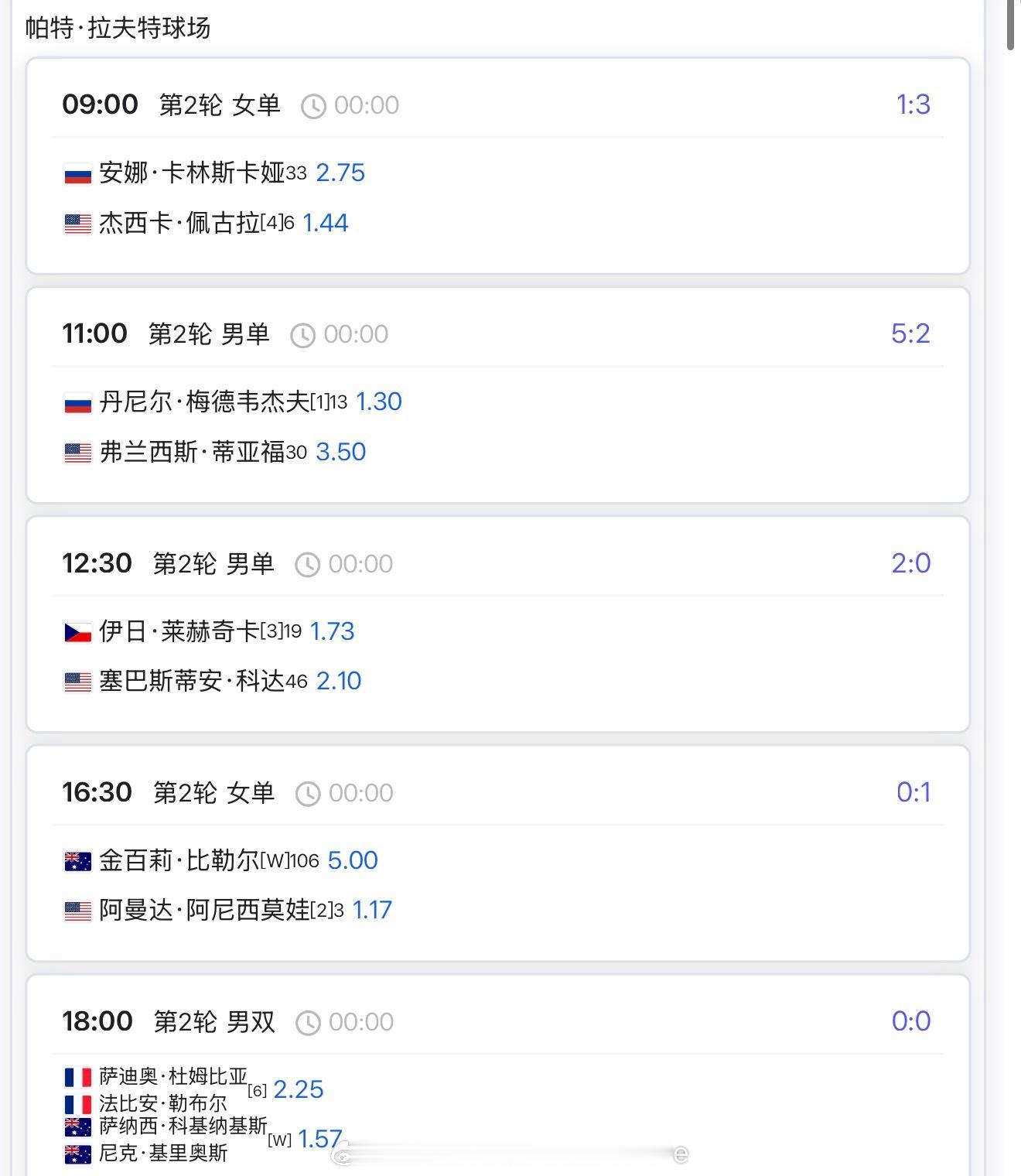The width and height of the screenshot is (1021, 1176).
Task: Select odds 2.25 for the 杜姆比亚 and 勒布尔 pair
Action: 299,1089
